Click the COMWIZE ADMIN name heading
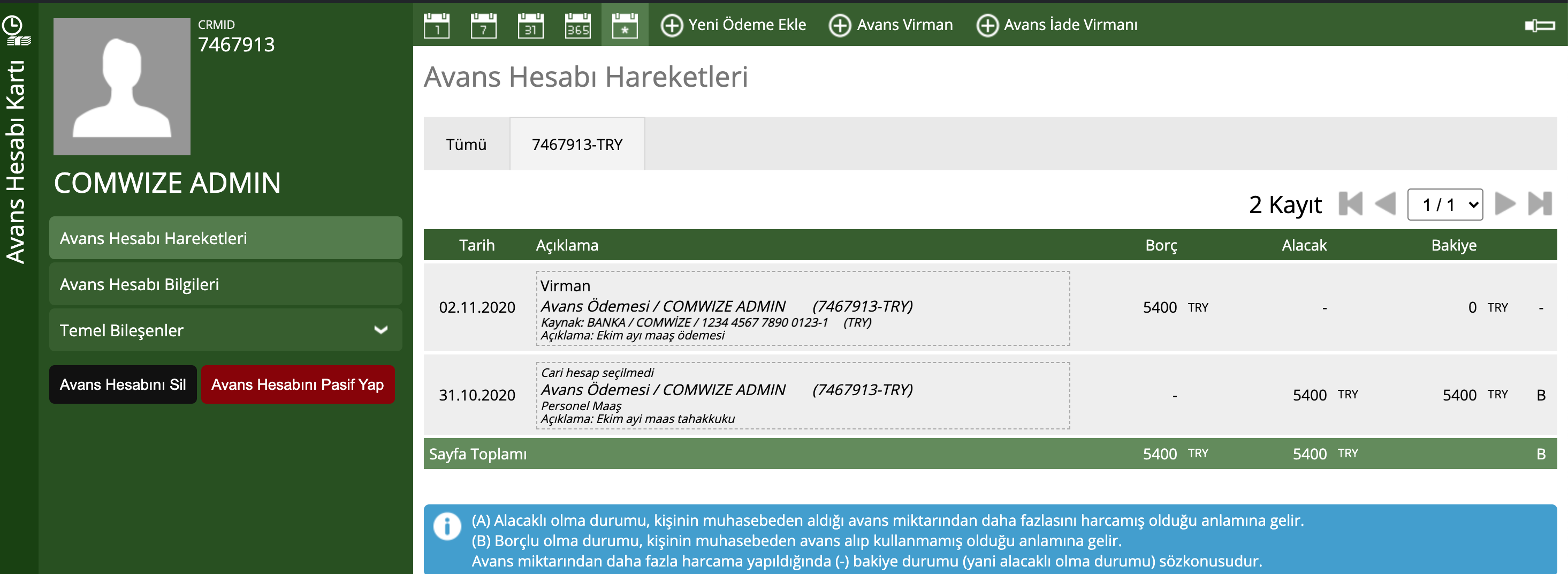 pyautogui.click(x=168, y=184)
